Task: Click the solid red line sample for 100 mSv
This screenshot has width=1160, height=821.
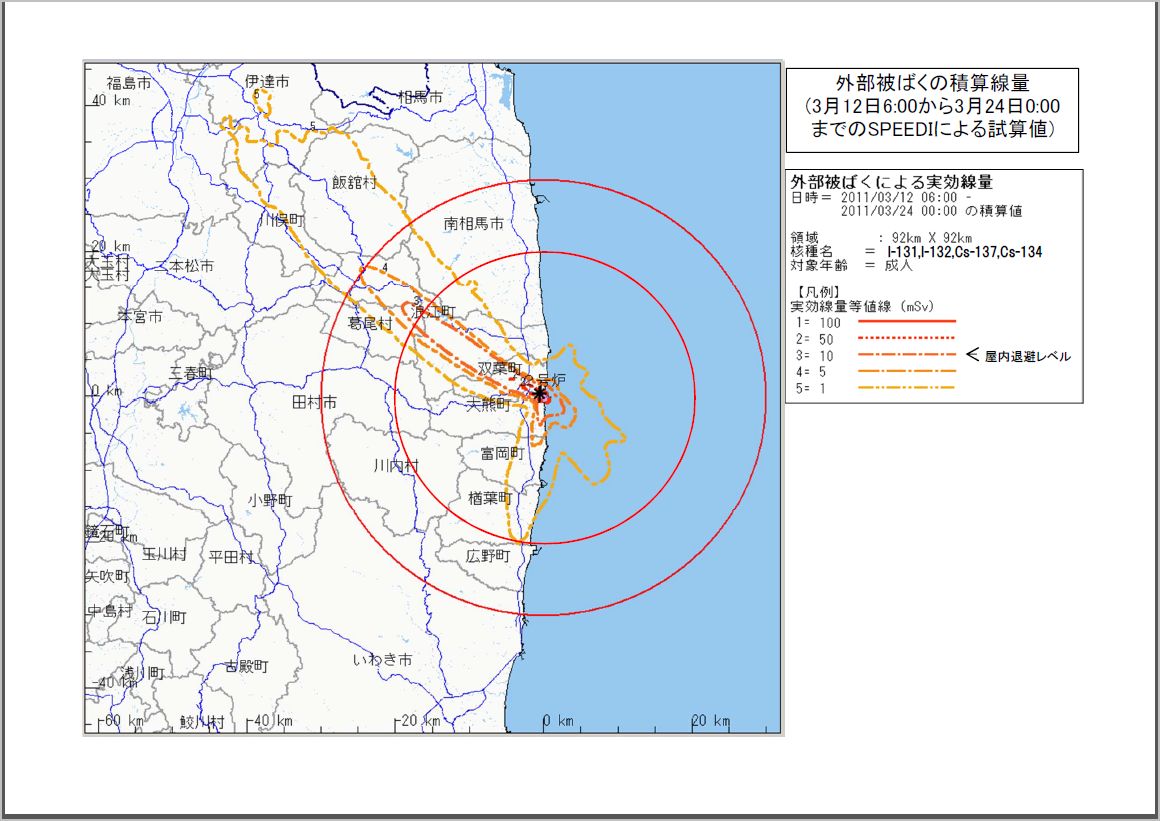Action: tap(907, 321)
